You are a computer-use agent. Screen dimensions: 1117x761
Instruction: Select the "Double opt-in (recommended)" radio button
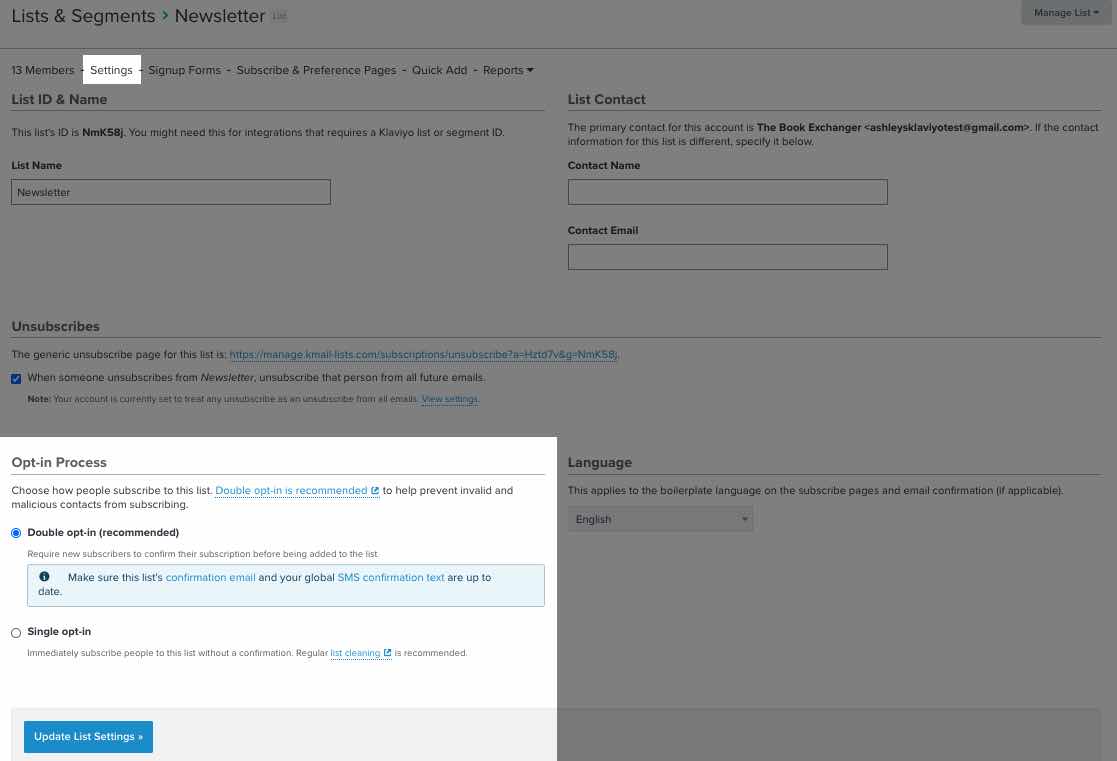15,533
